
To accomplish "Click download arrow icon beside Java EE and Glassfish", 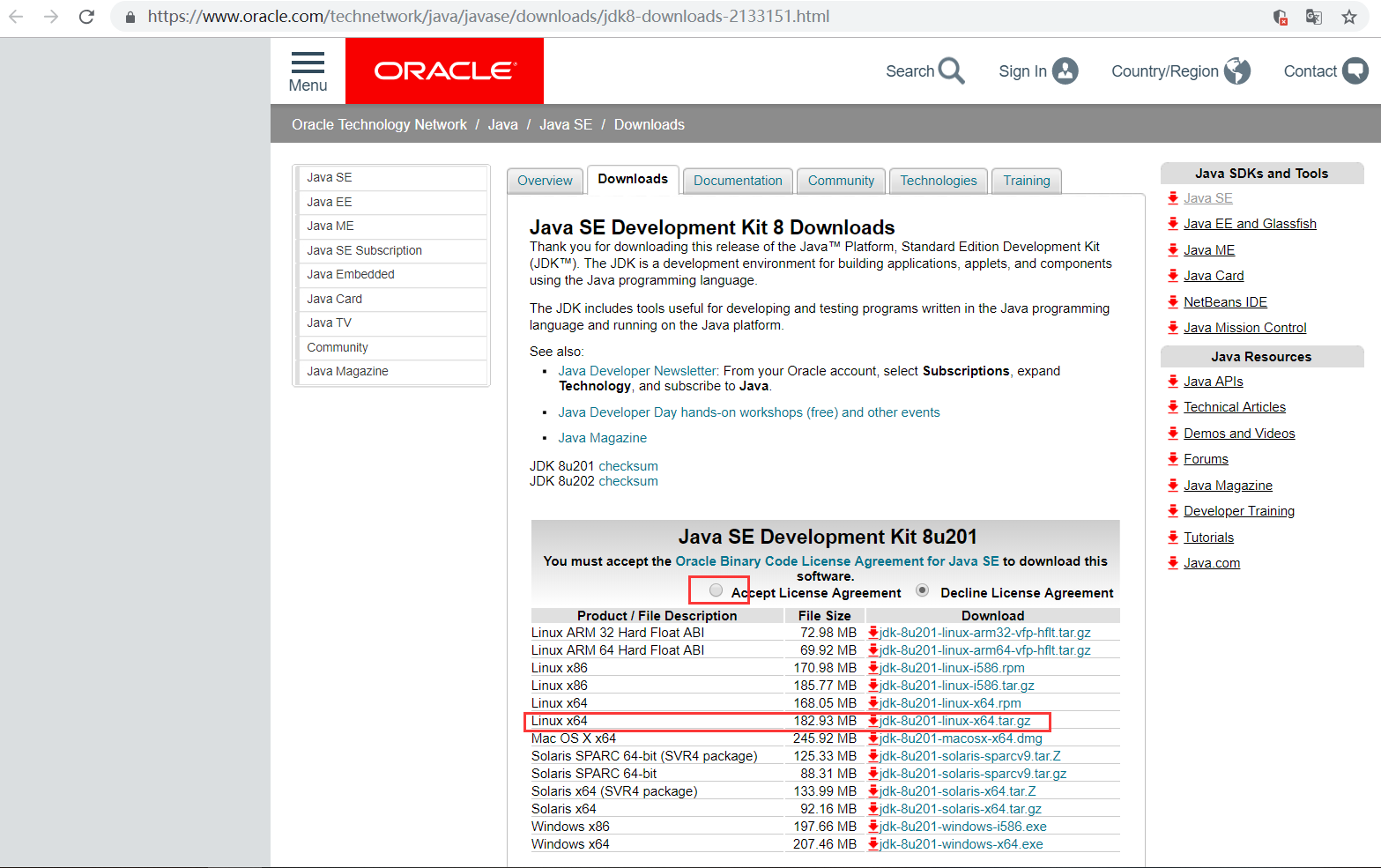I will 1173,224.
